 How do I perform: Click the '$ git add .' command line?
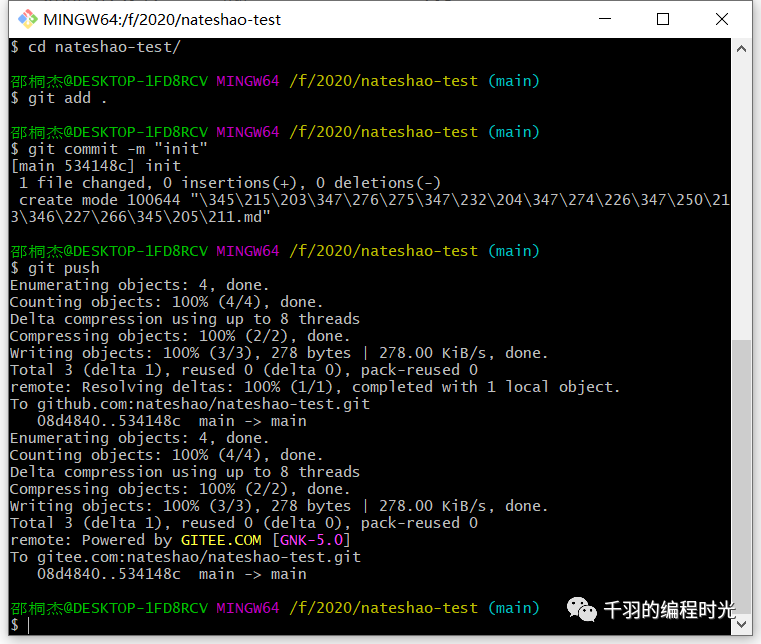click(59, 98)
